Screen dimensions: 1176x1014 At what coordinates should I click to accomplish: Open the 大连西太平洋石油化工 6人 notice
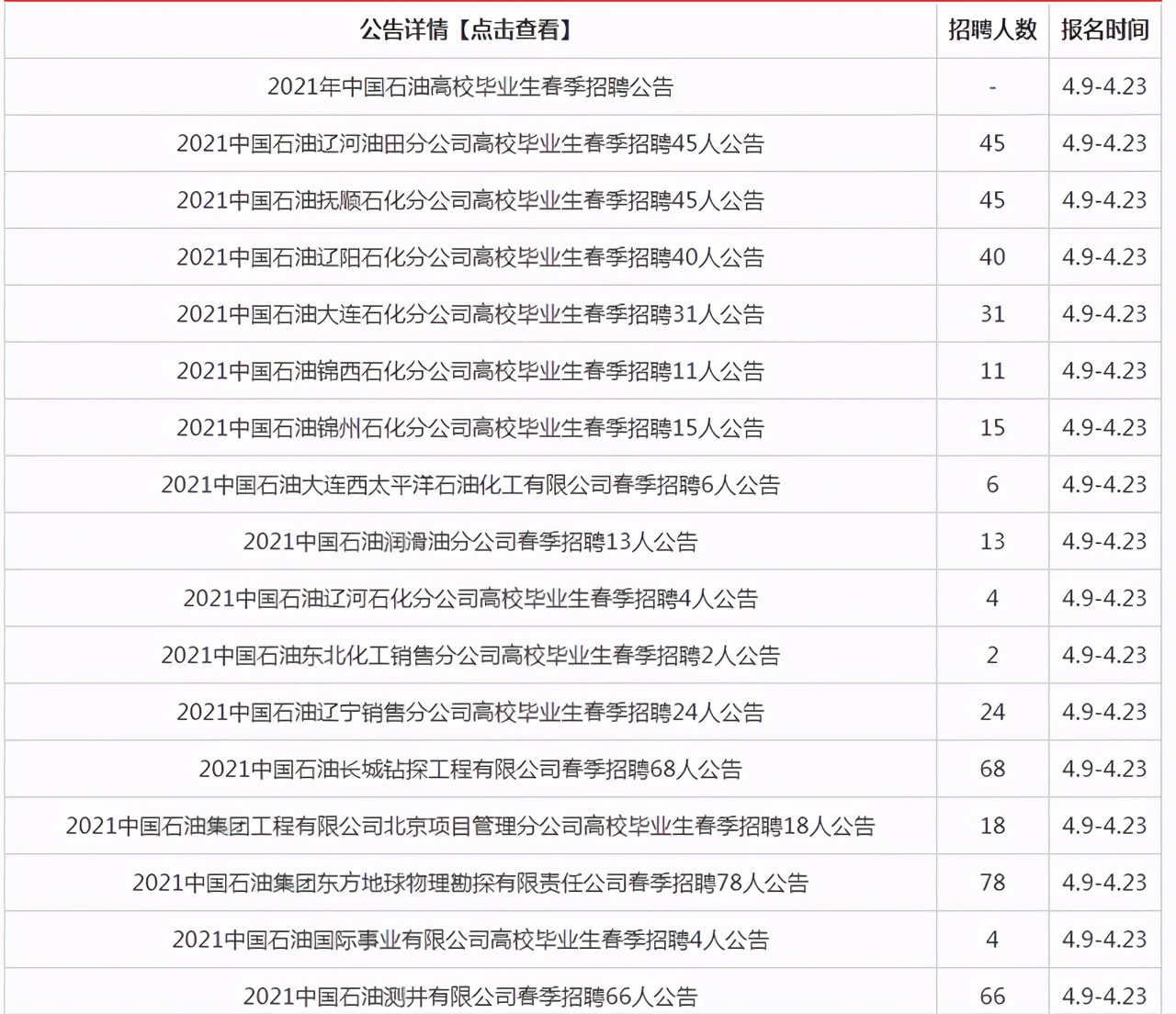tap(470, 485)
